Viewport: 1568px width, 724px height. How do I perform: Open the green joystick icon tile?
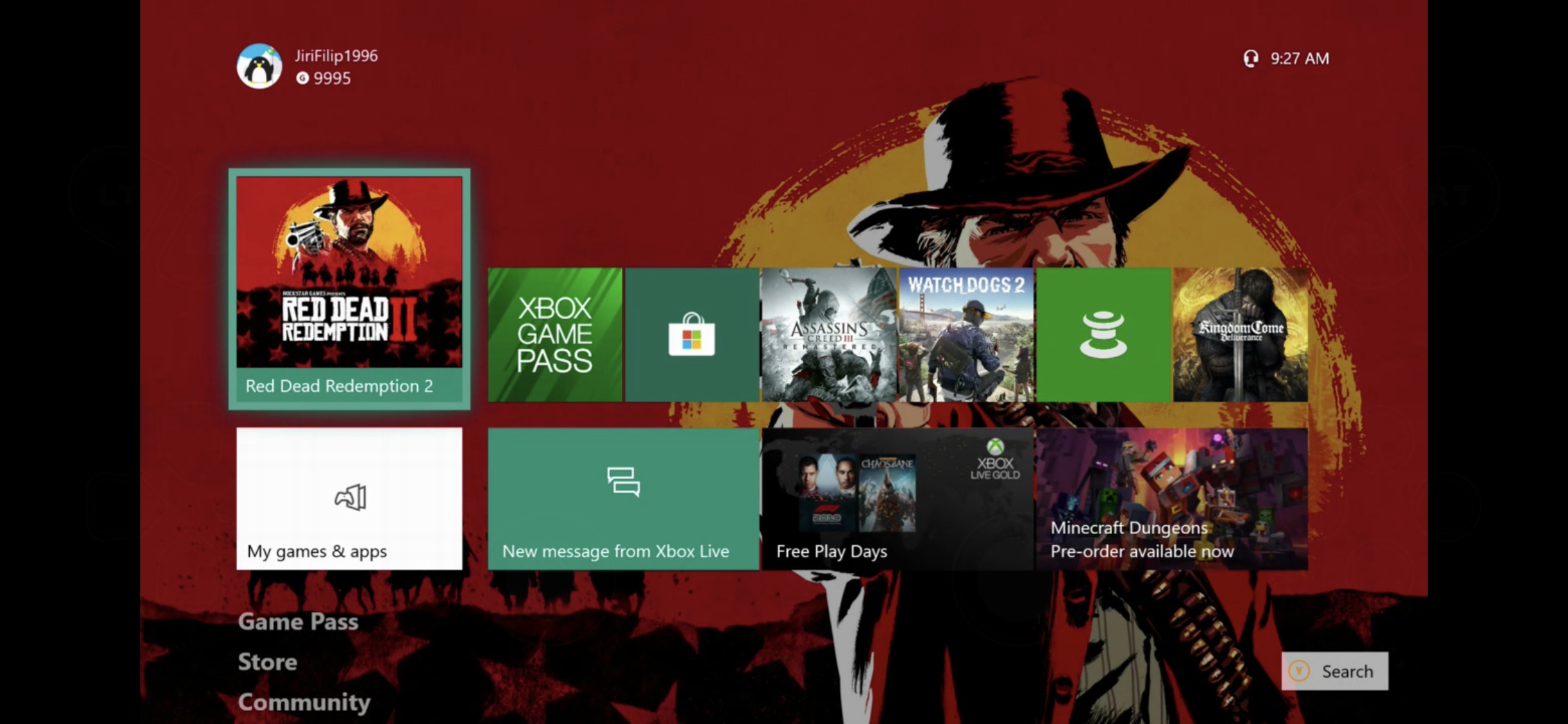pos(1103,335)
